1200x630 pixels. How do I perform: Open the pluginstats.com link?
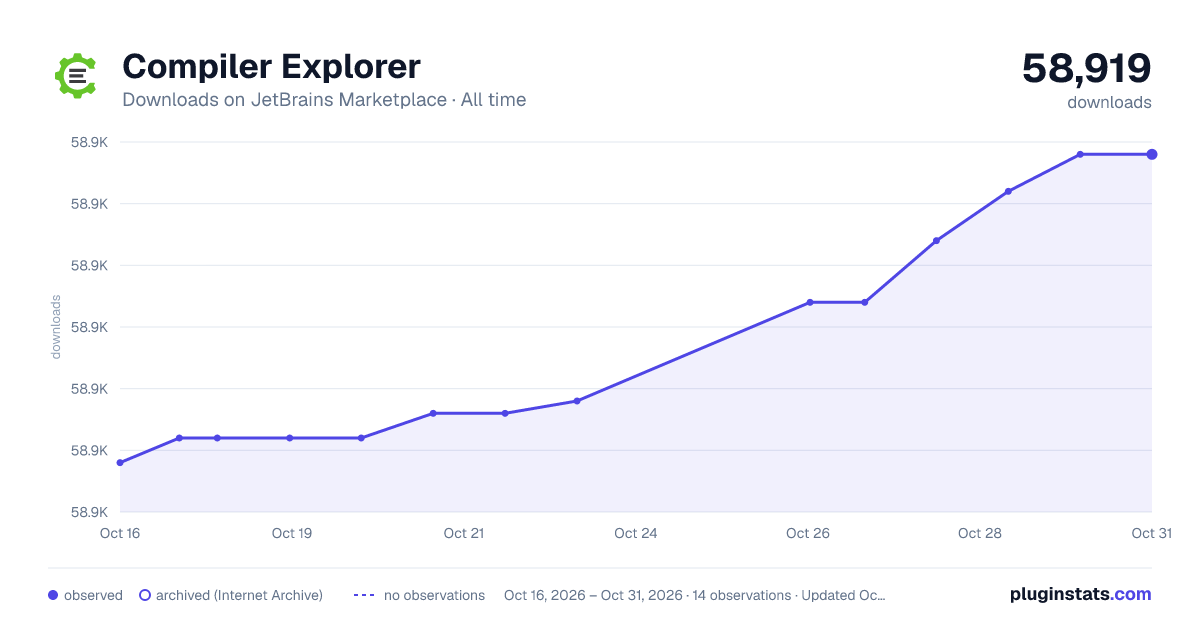[1080, 594]
